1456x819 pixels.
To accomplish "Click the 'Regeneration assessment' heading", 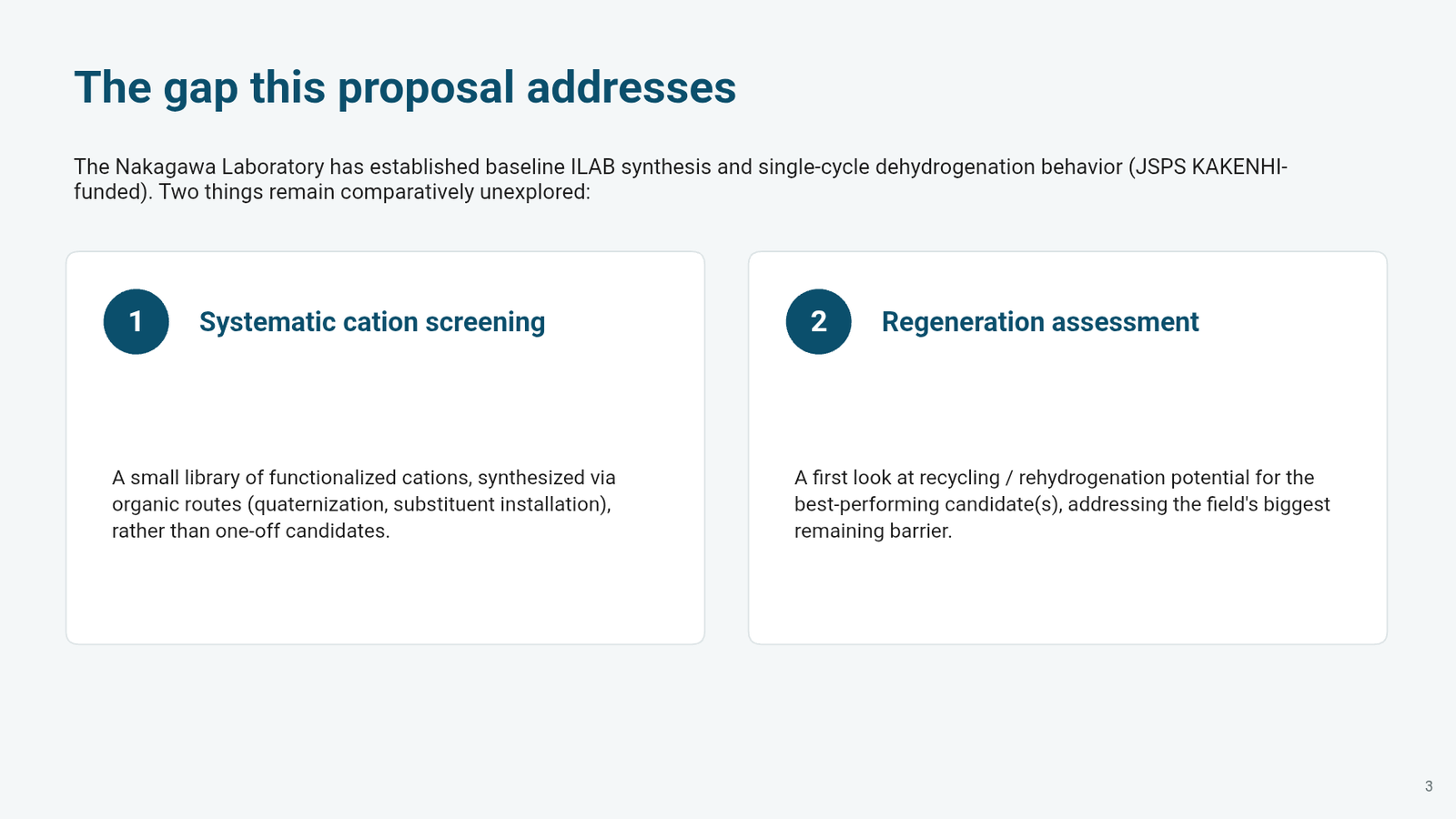I will click(1040, 321).
